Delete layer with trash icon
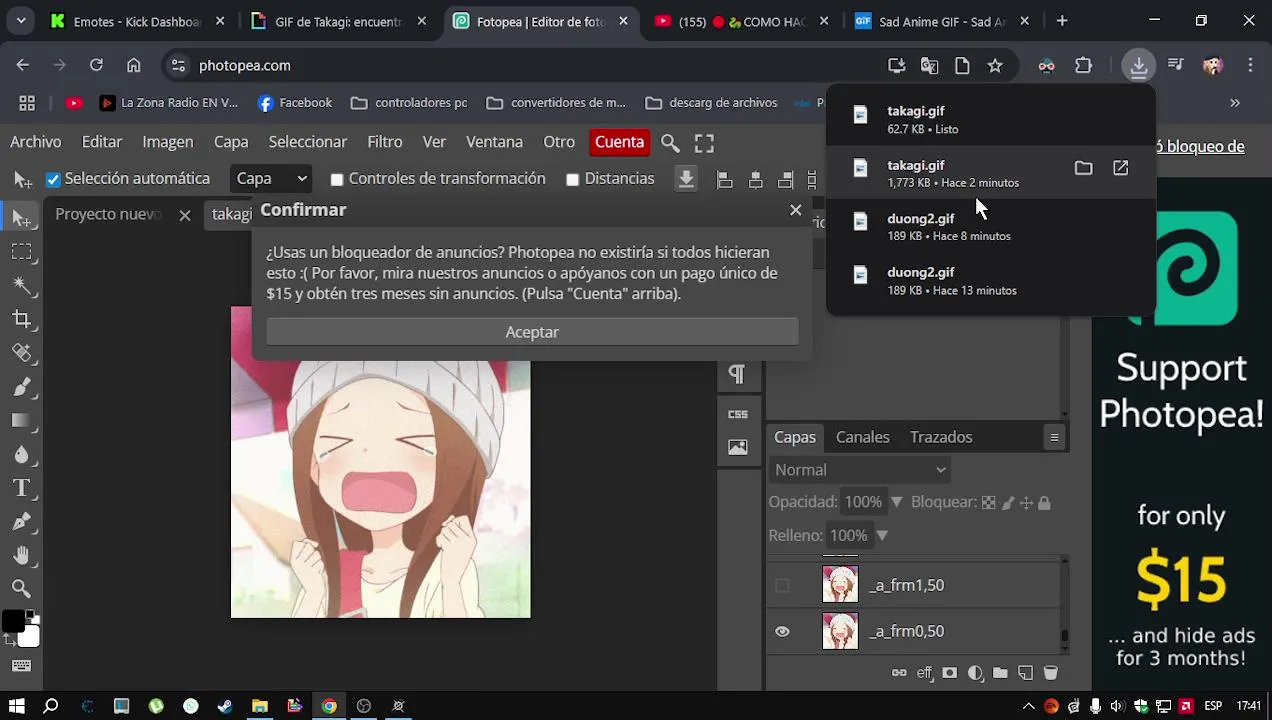This screenshot has height=720, width=1272. (1051, 673)
